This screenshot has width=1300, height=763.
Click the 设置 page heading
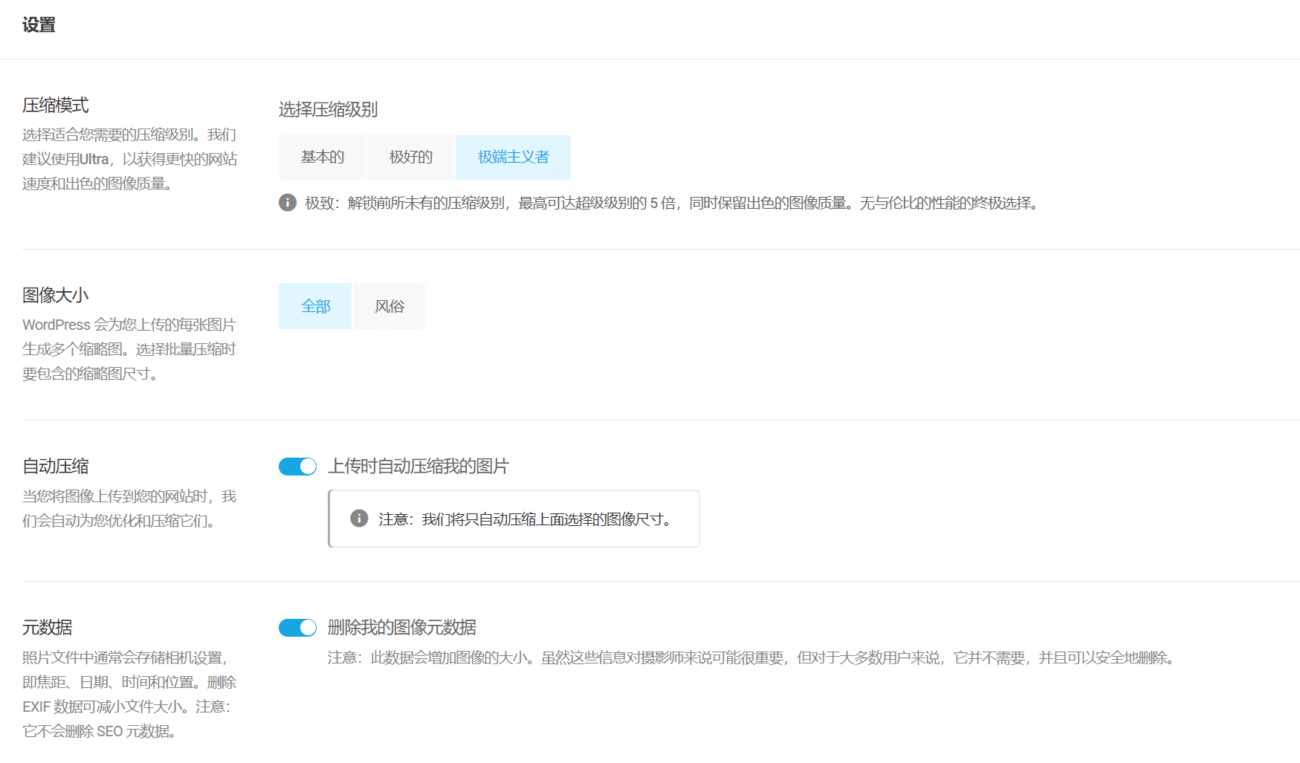click(x=39, y=25)
